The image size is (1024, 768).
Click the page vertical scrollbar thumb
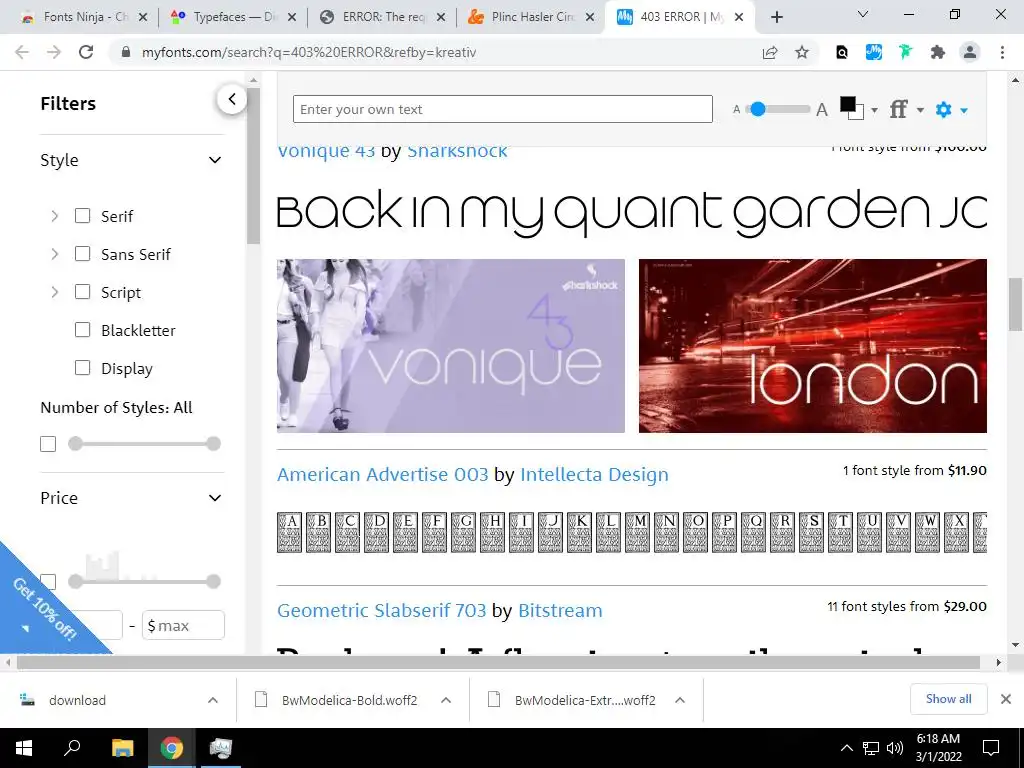1016,304
